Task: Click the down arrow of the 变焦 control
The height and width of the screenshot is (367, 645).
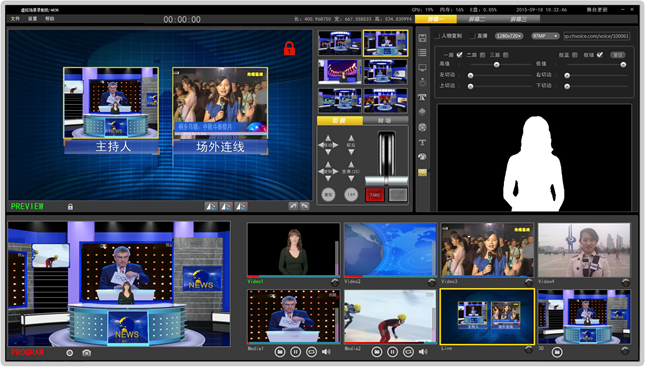Action: tap(351, 179)
